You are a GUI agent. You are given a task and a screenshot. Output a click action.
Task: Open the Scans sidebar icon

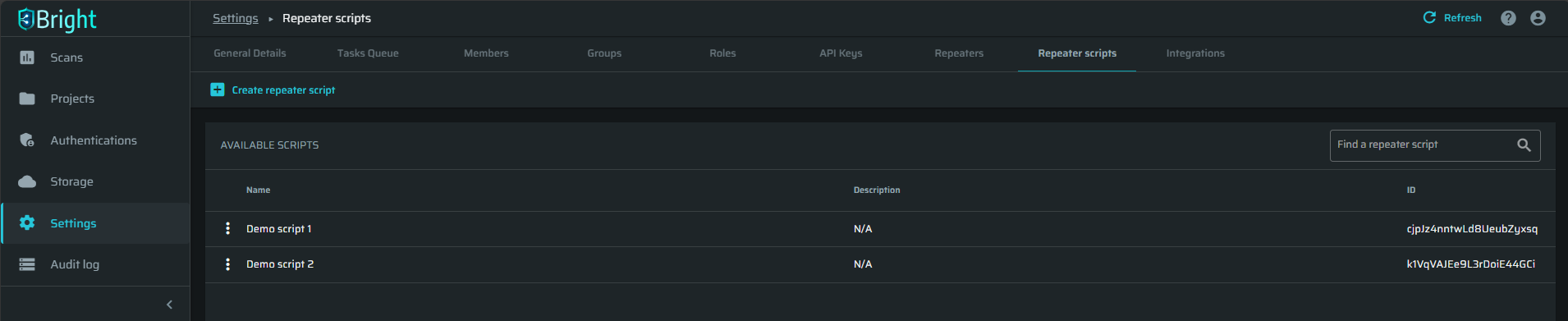(x=27, y=57)
